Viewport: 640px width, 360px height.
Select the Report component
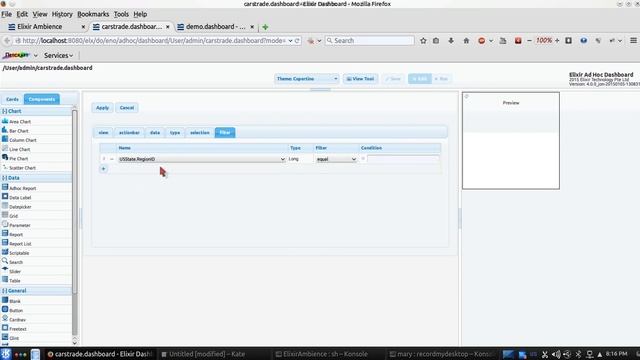pyautogui.click(x=13, y=235)
